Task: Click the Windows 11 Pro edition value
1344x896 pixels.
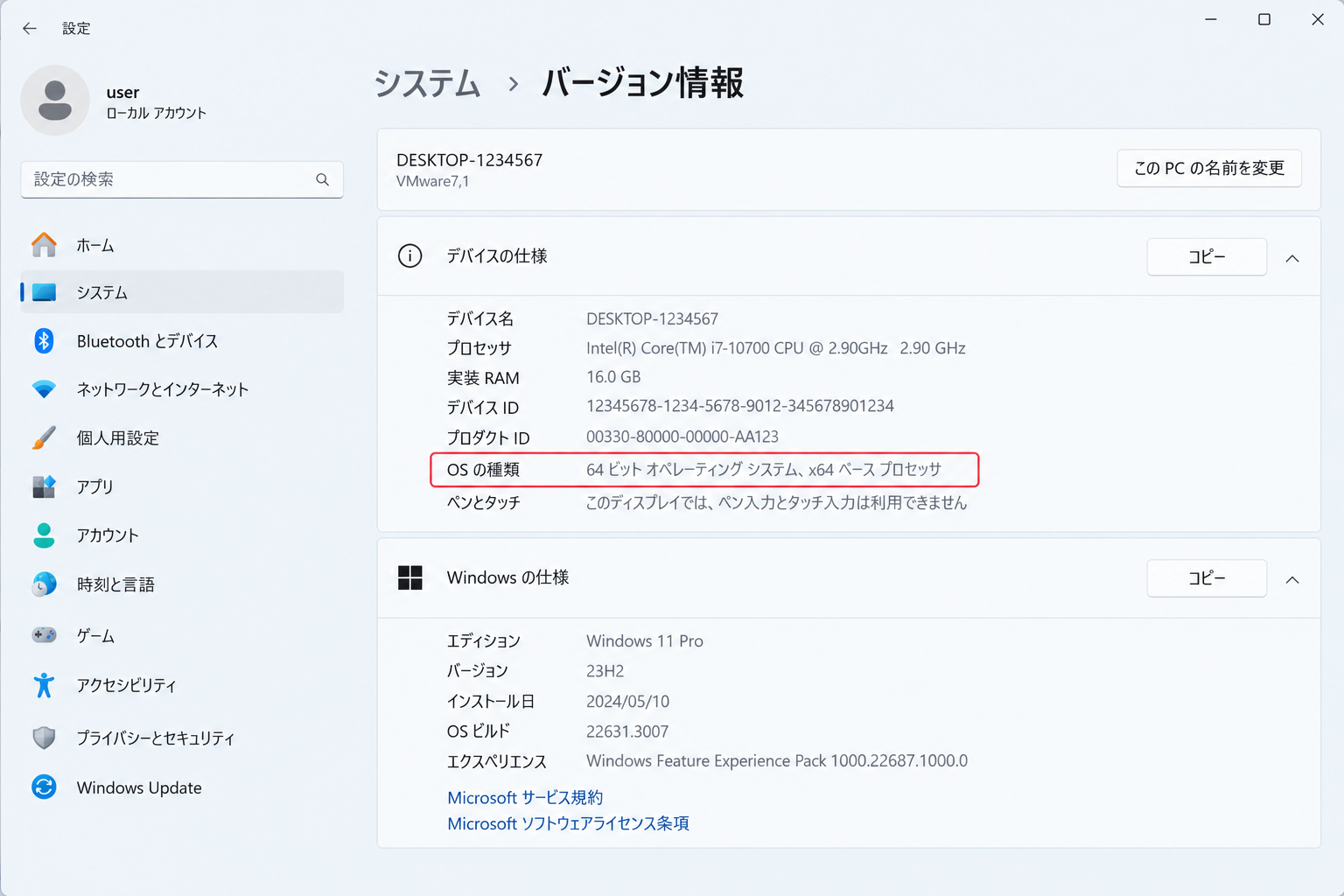Action: pyautogui.click(x=645, y=641)
